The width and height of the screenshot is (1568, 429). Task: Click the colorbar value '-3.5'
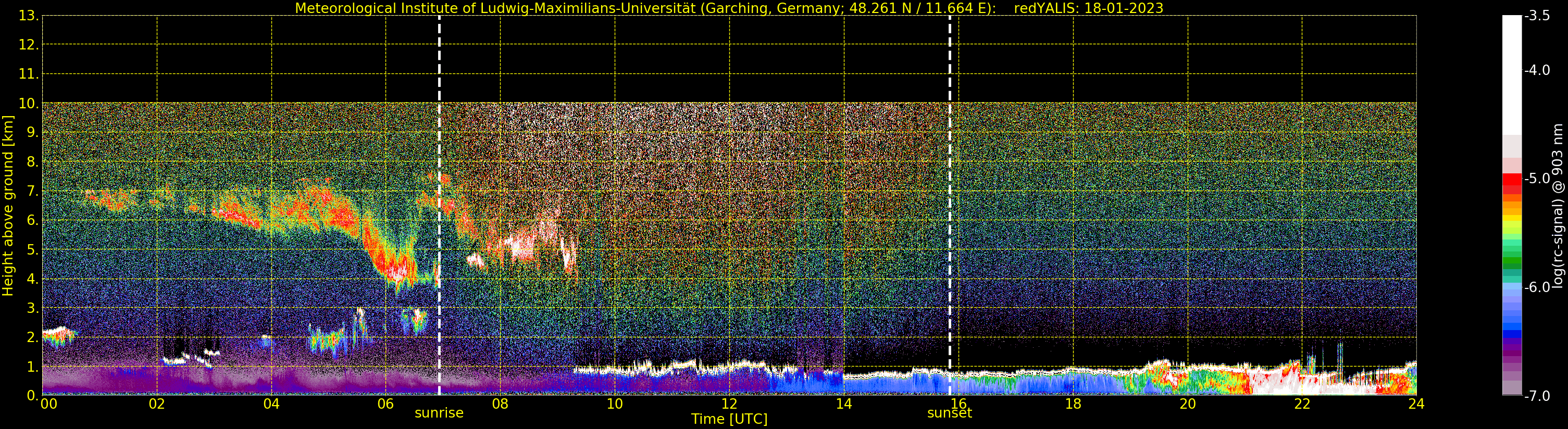(1537, 16)
